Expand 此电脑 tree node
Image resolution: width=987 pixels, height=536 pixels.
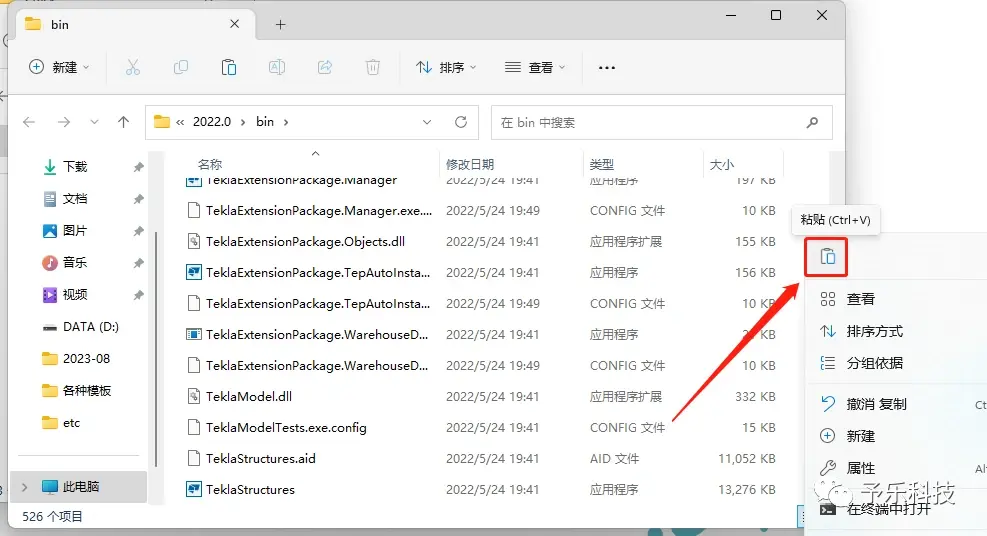click(25, 487)
